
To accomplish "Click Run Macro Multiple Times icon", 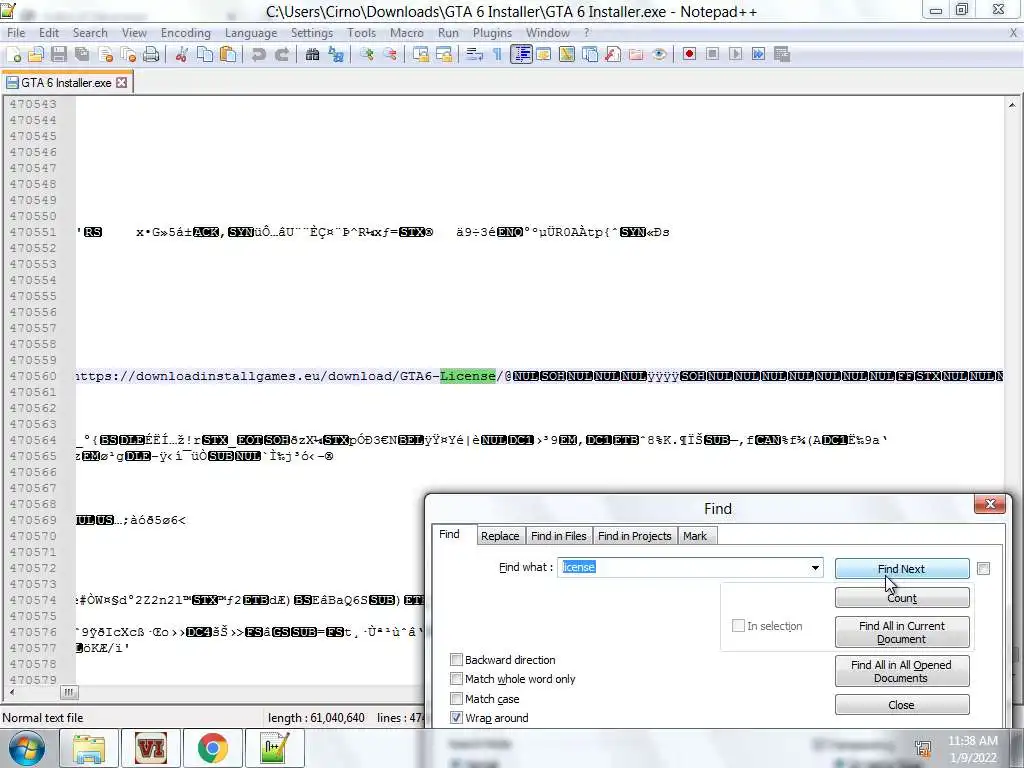I will click(x=758, y=55).
